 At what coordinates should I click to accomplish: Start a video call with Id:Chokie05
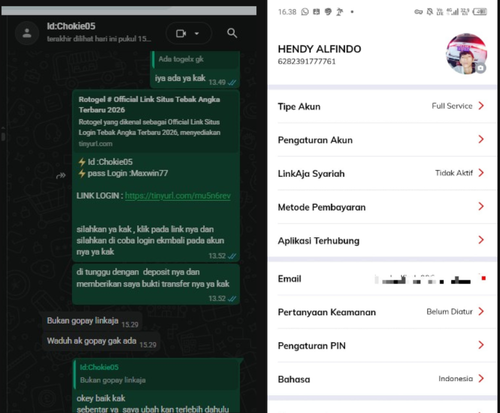181,33
